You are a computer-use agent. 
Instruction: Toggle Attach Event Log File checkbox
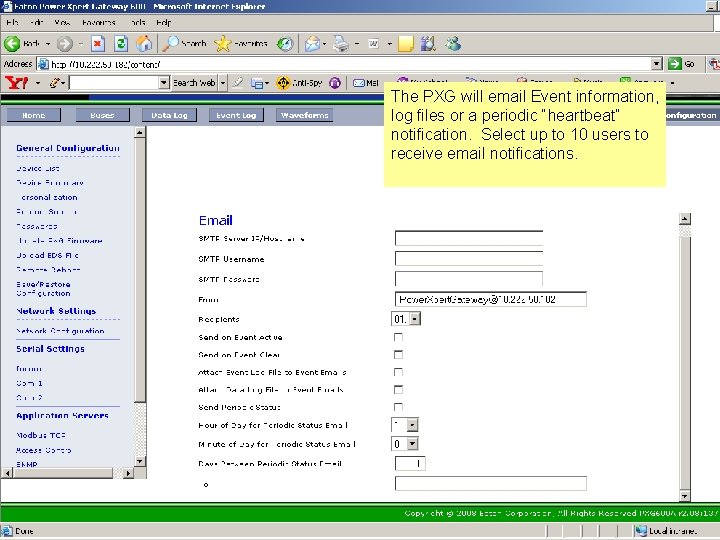point(398,372)
